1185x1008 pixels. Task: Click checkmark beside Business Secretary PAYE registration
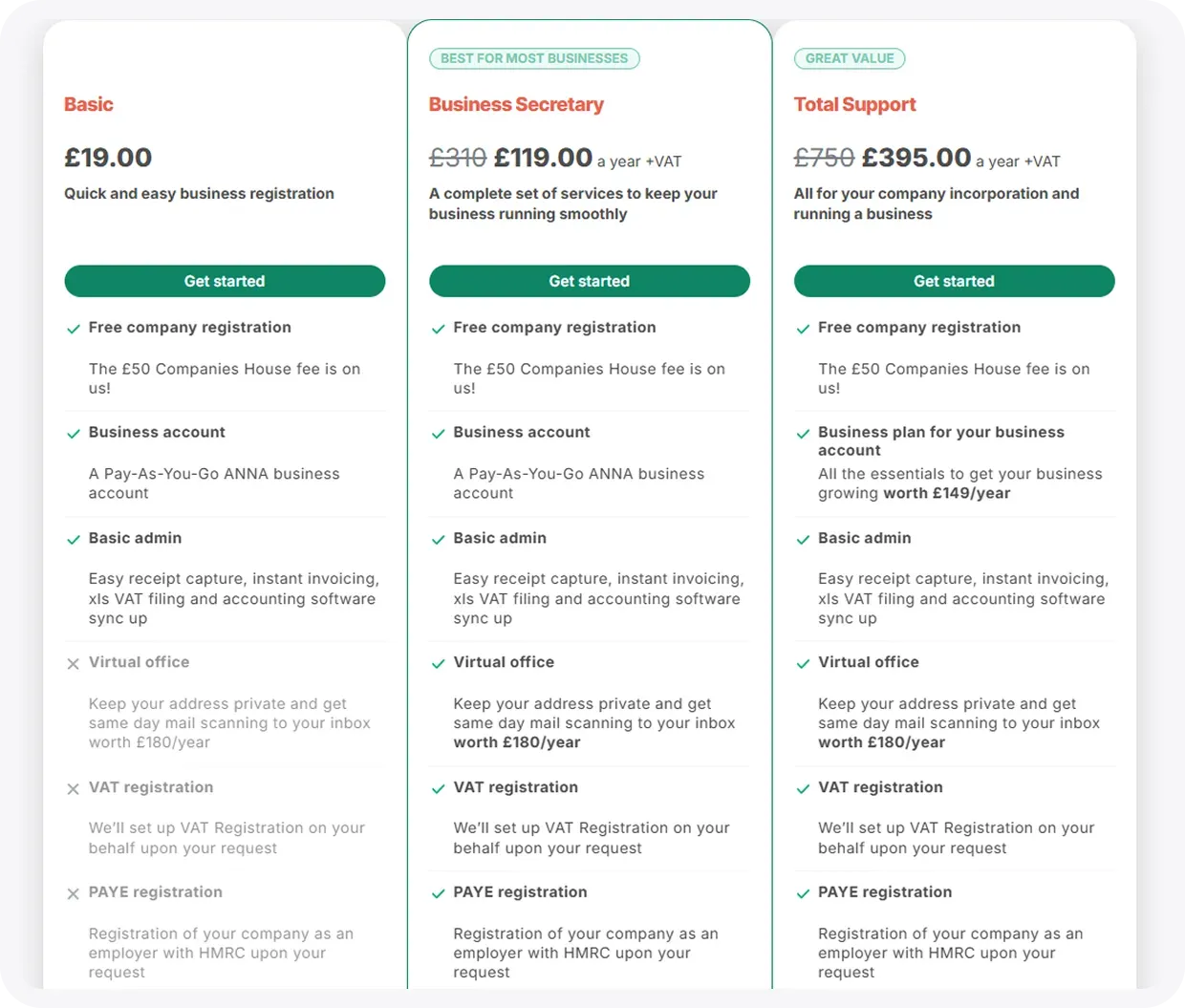coord(438,893)
